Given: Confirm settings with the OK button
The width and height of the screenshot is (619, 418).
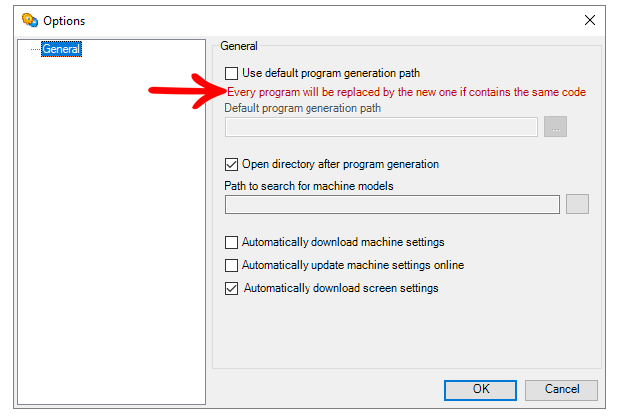Looking at the screenshot, I should 480,390.
